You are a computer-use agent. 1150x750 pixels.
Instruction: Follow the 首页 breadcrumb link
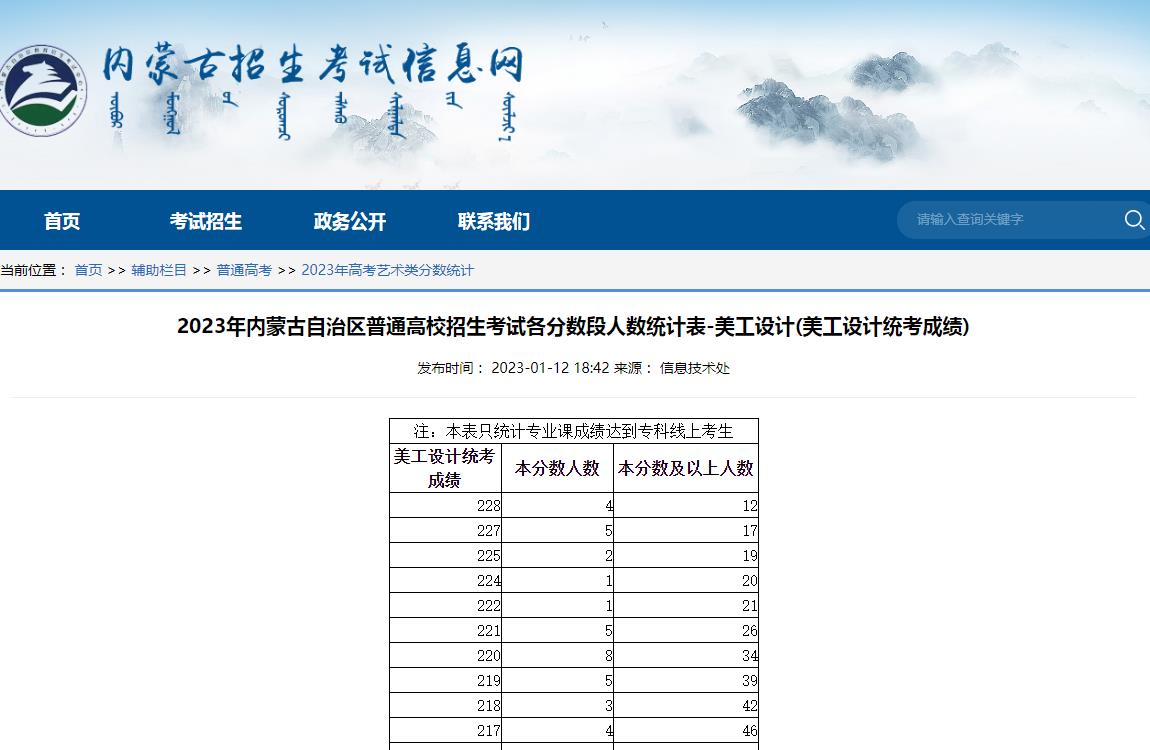point(89,270)
